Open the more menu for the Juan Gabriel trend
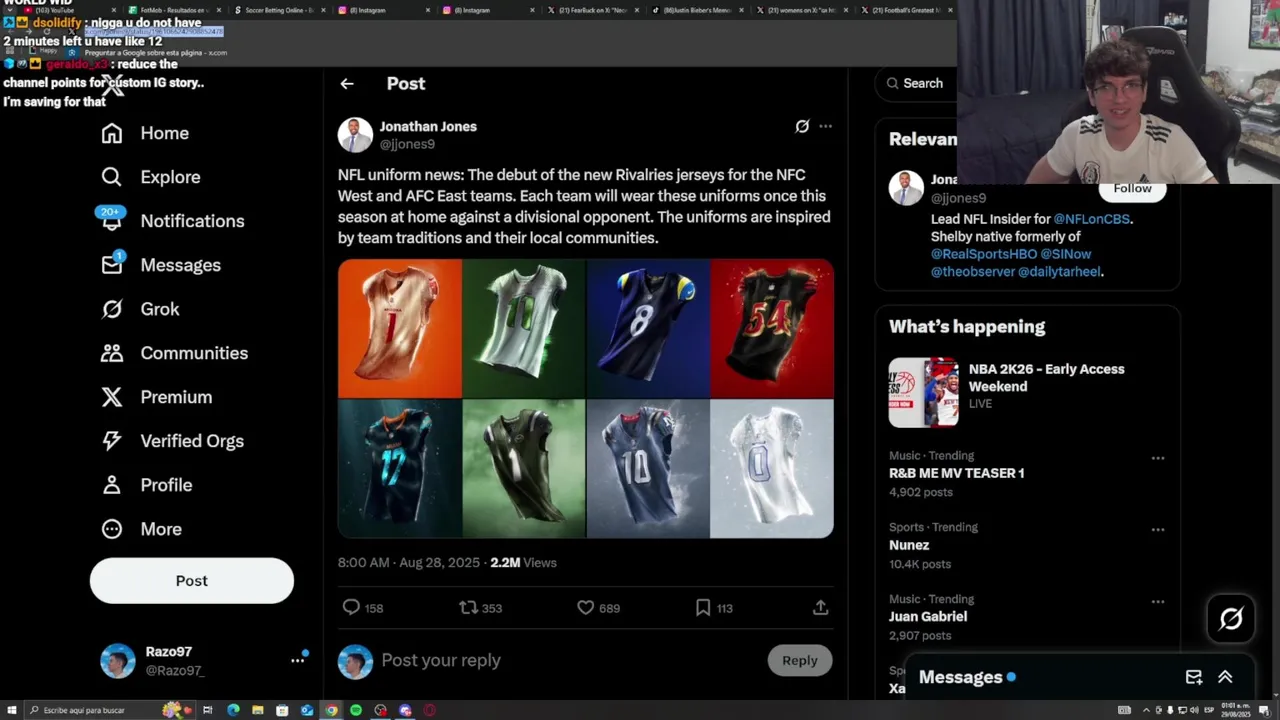The height and width of the screenshot is (720, 1280). (x=1158, y=602)
